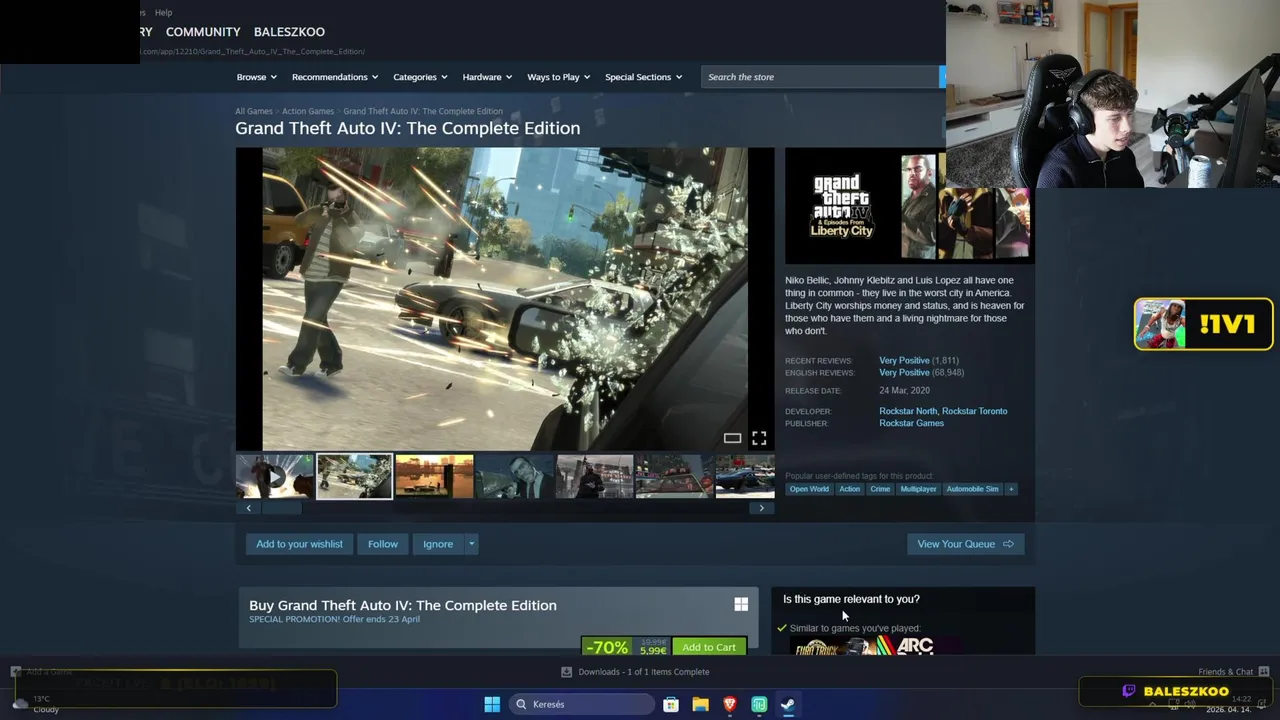
Task: Click the Windows platform icon
Action: coord(741,604)
